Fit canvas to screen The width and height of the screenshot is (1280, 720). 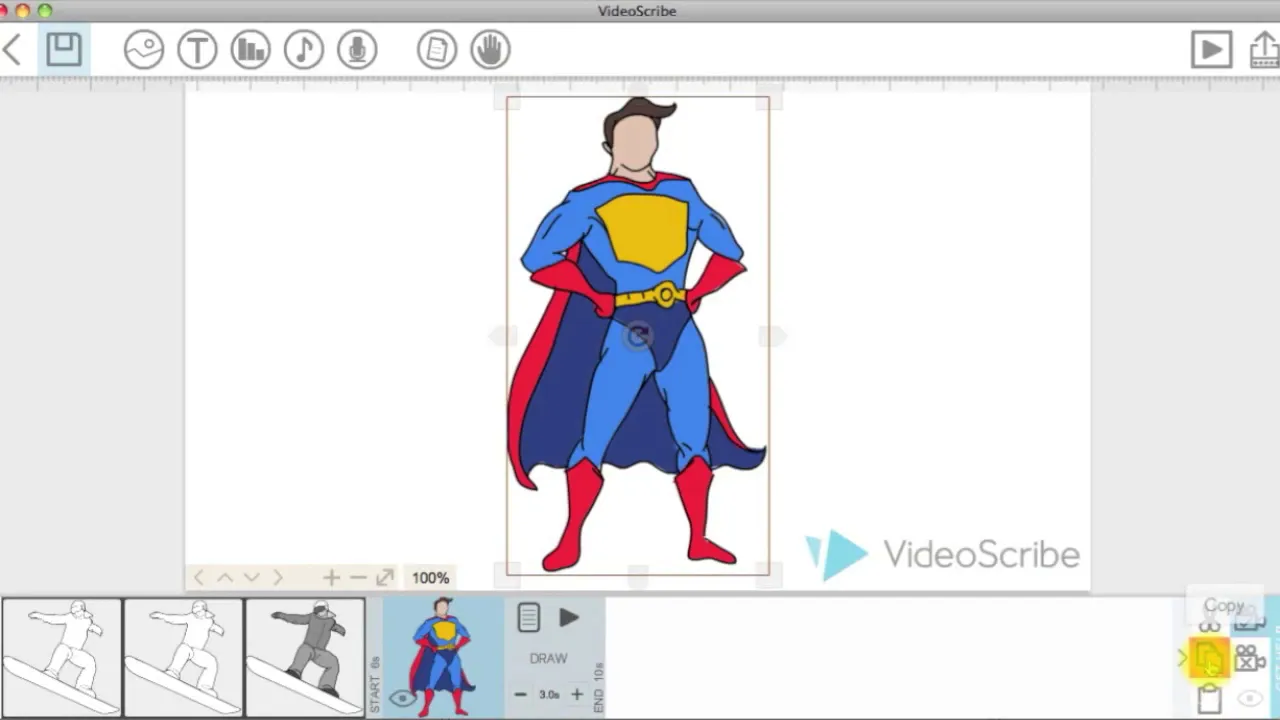pyautogui.click(x=385, y=578)
